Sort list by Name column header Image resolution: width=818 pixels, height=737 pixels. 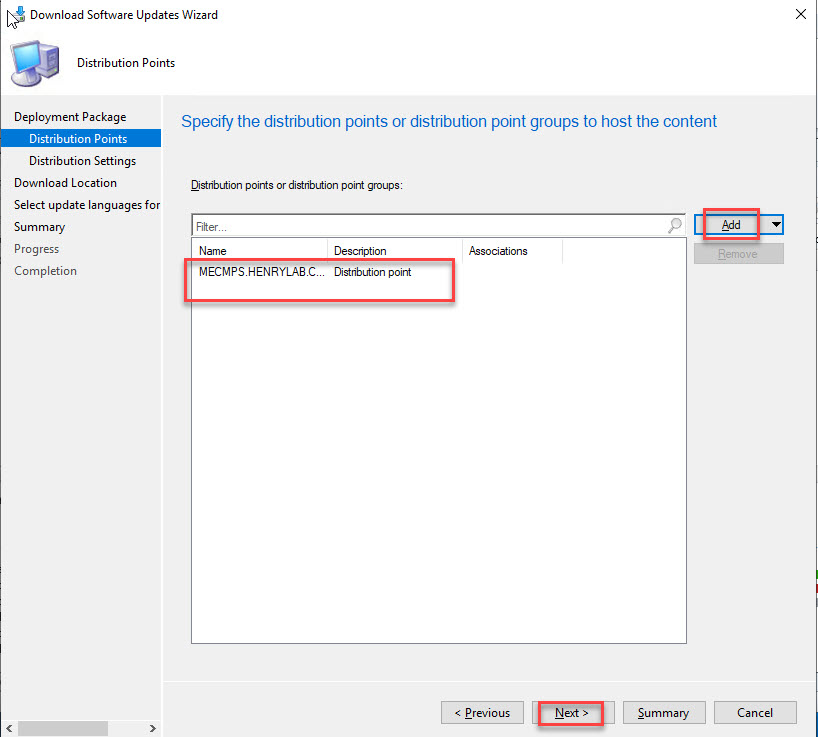[x=260, y=251]
